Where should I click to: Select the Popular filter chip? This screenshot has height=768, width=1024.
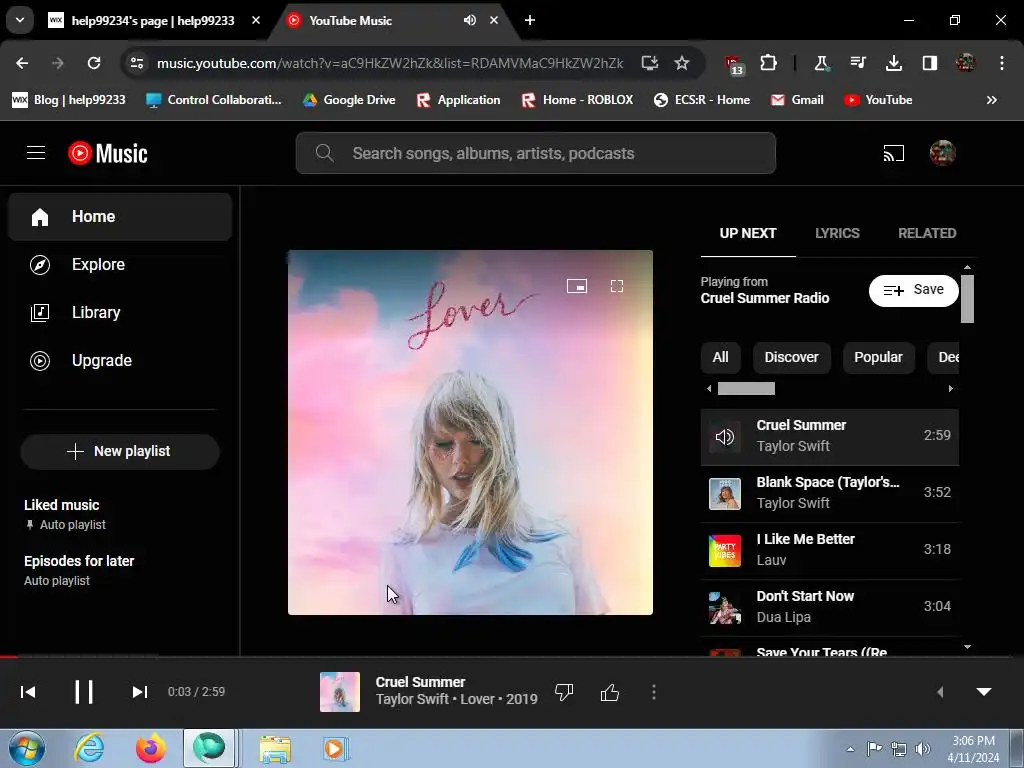click(878, 357)
